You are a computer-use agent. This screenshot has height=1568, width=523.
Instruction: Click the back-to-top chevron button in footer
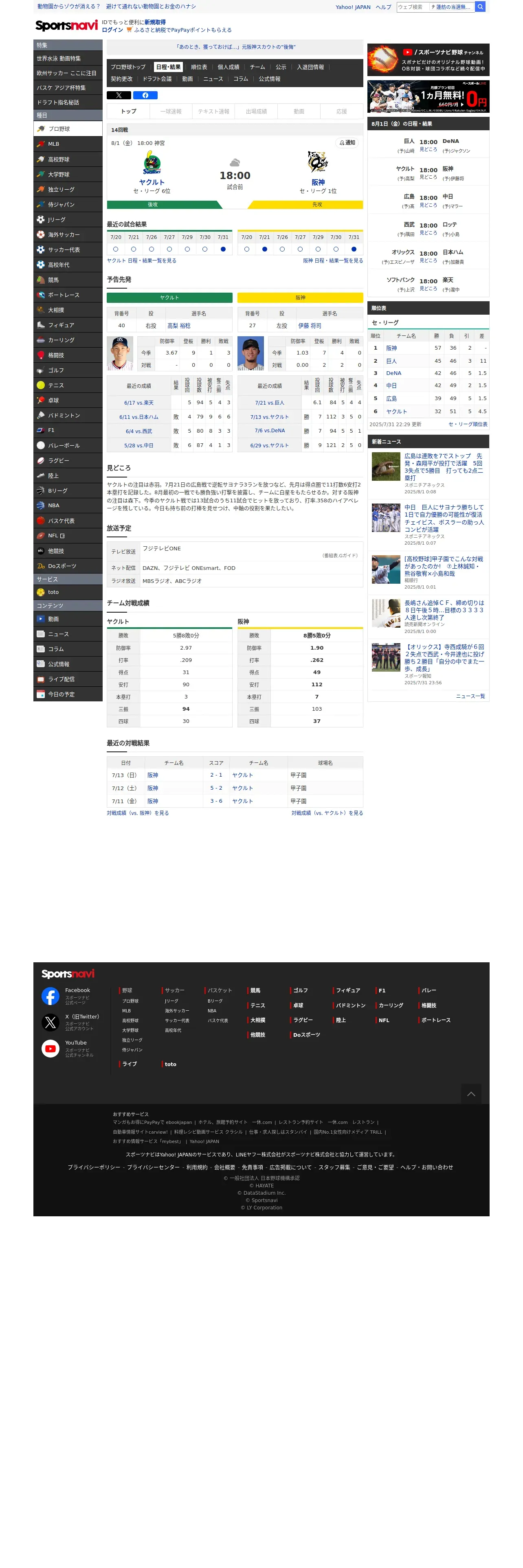[470, 1094]
